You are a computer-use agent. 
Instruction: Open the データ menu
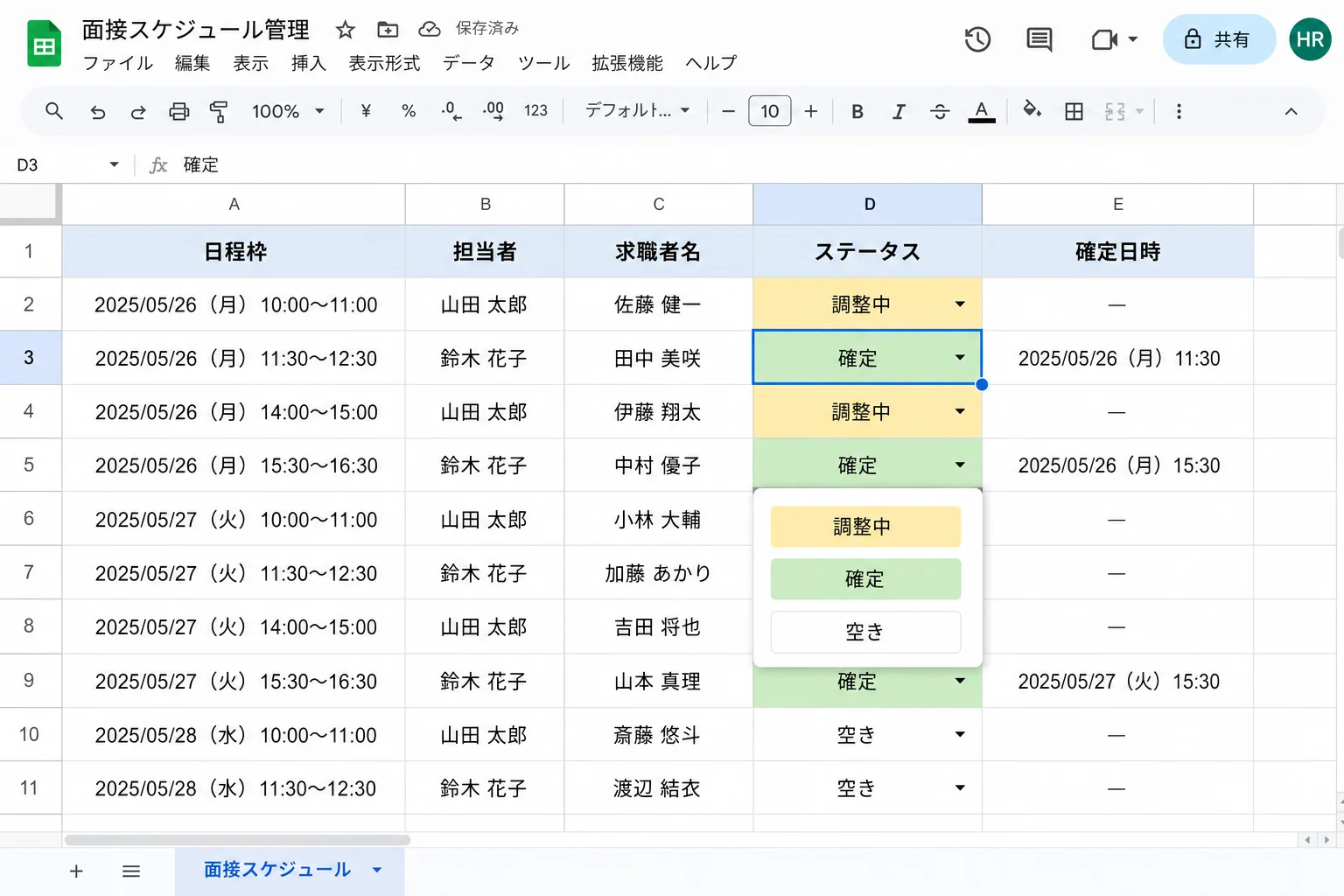tap(468, 63)
